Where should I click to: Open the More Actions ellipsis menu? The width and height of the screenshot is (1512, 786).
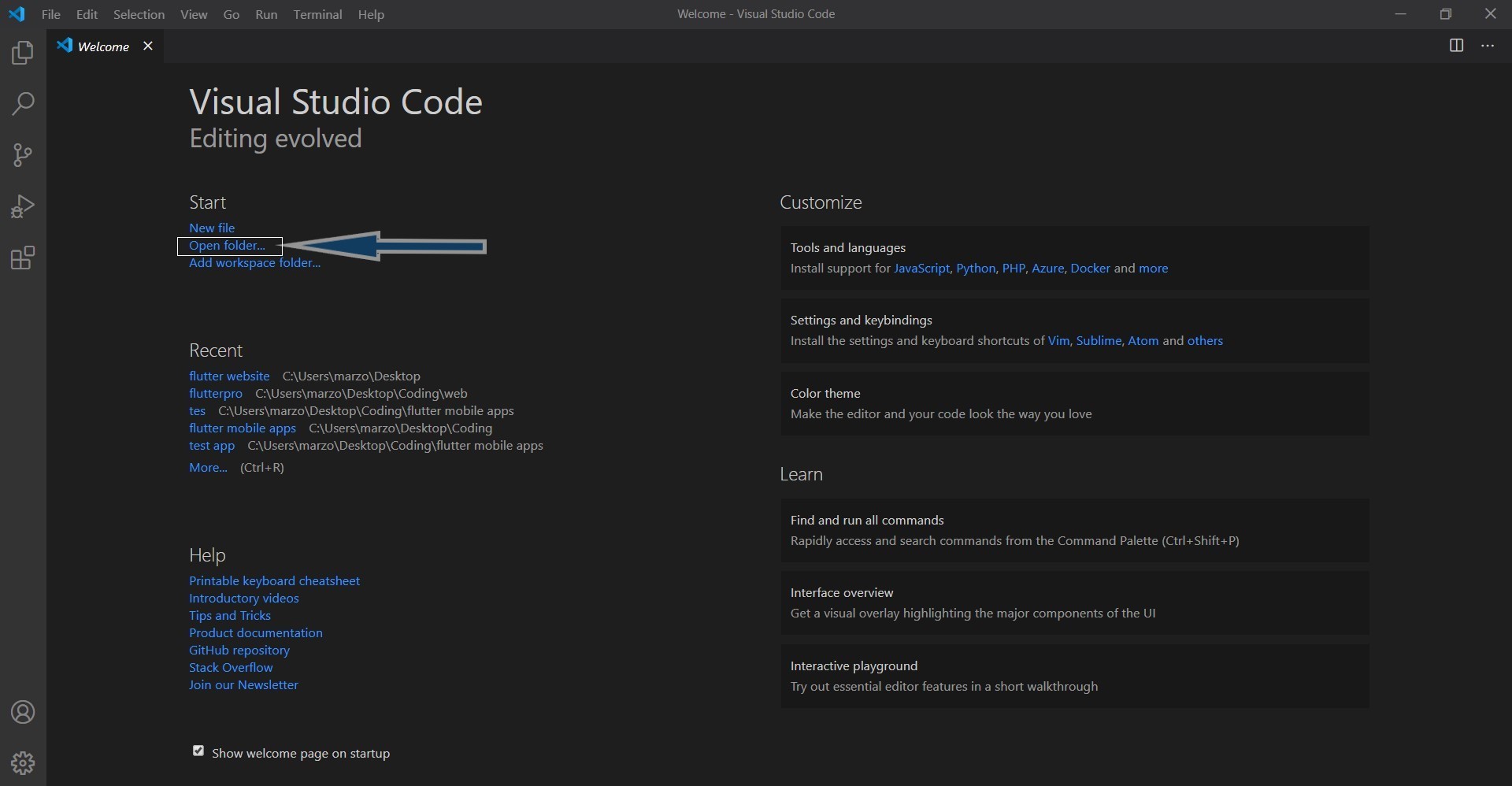1488,46
